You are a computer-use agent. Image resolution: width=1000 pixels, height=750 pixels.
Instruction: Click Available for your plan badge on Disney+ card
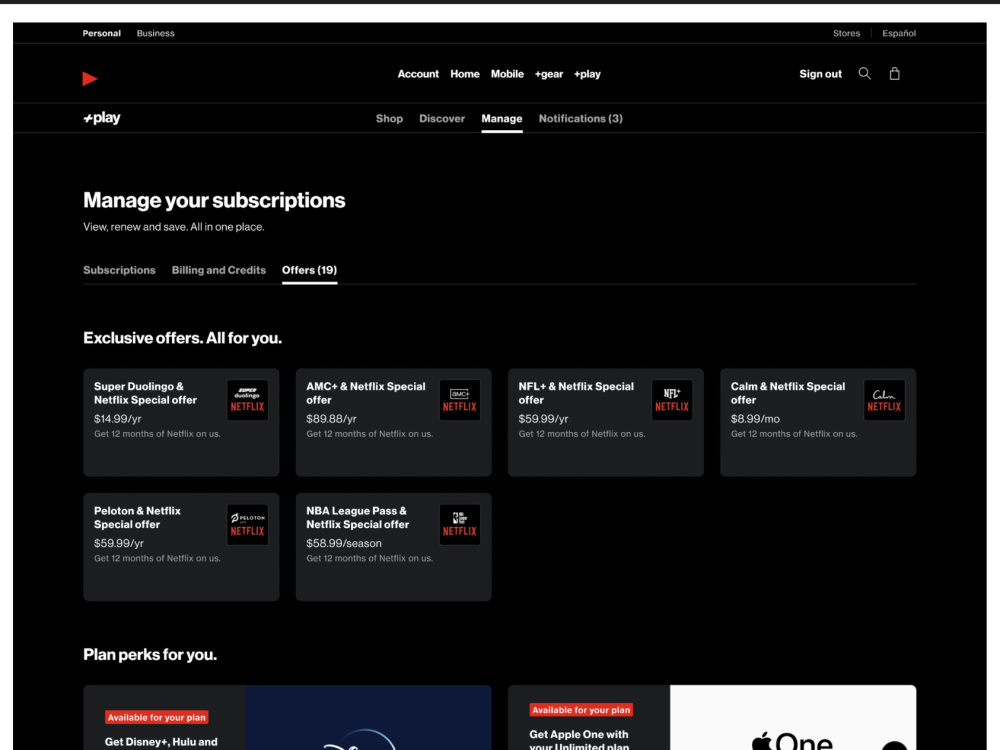tap(157, 717)
